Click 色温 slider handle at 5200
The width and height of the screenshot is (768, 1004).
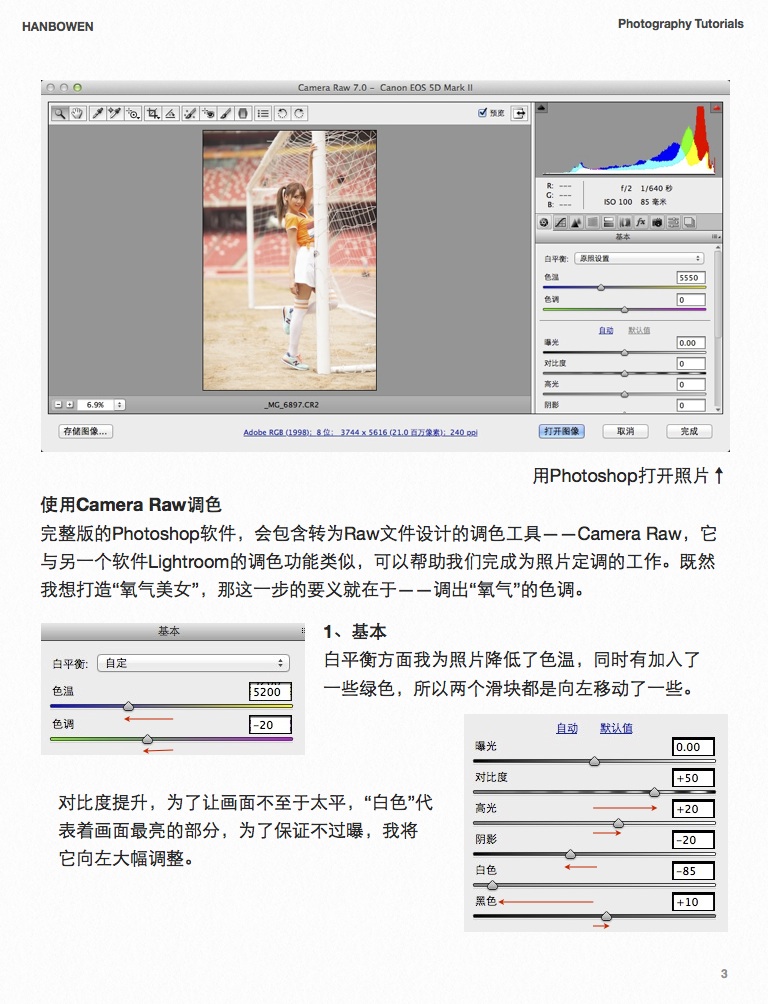129,706
